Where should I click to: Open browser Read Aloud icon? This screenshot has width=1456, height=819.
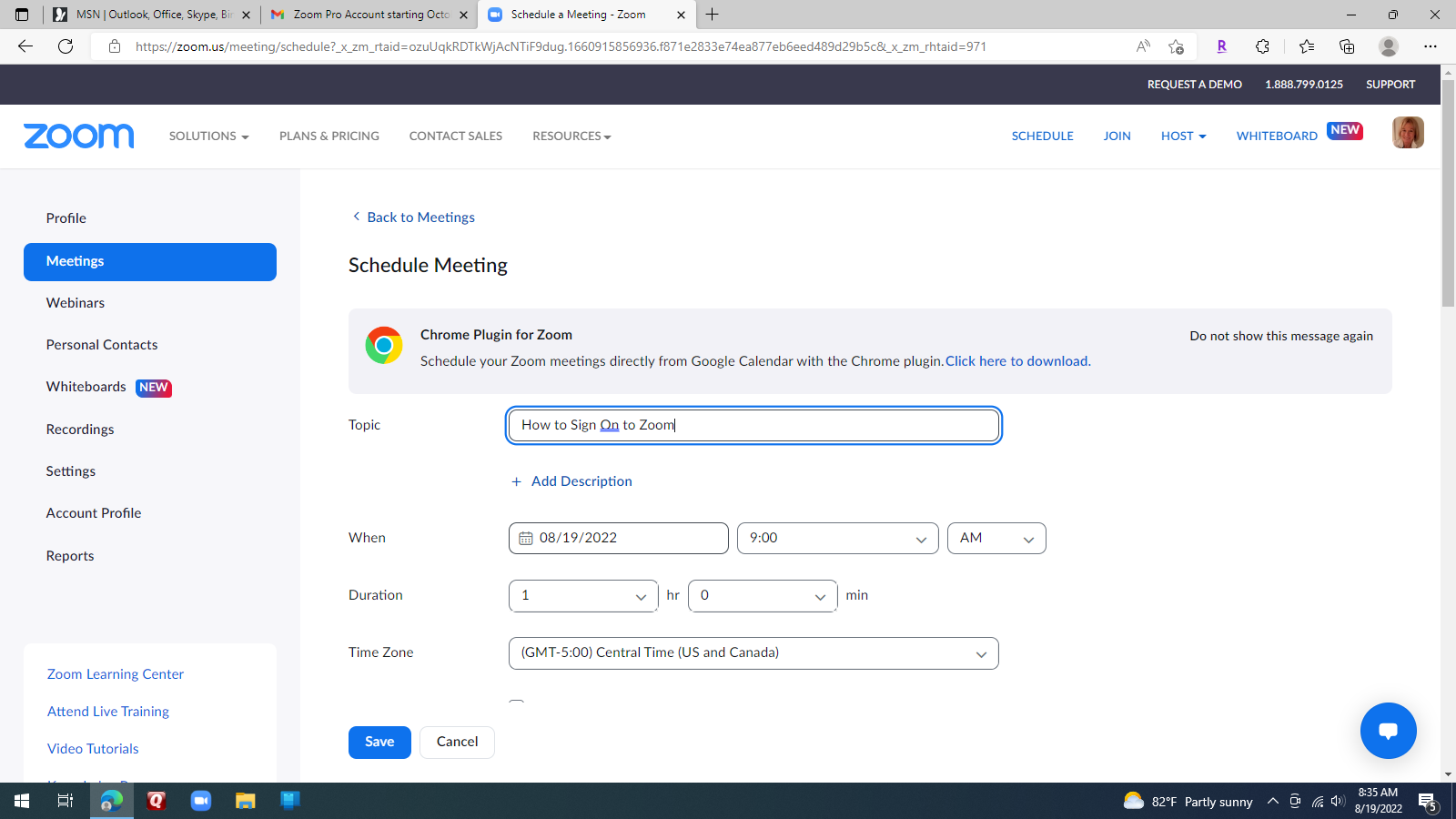pos(1143,46)
